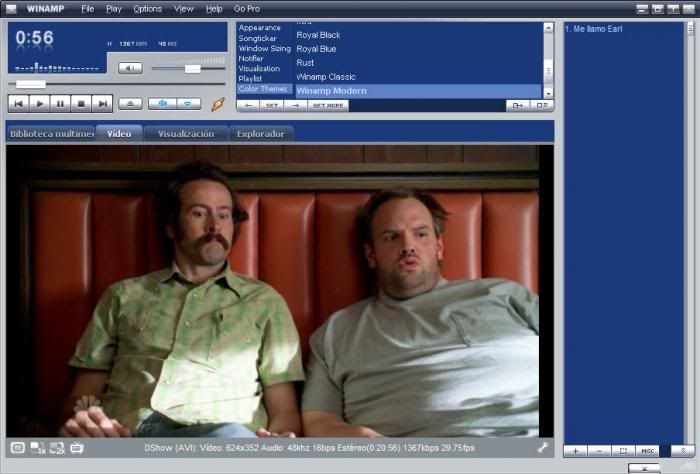The width and height of the screenshot is (700, 474).
Task: Add files with the playlist plus button
Action: pyautogui.click(x=575, y=451)
